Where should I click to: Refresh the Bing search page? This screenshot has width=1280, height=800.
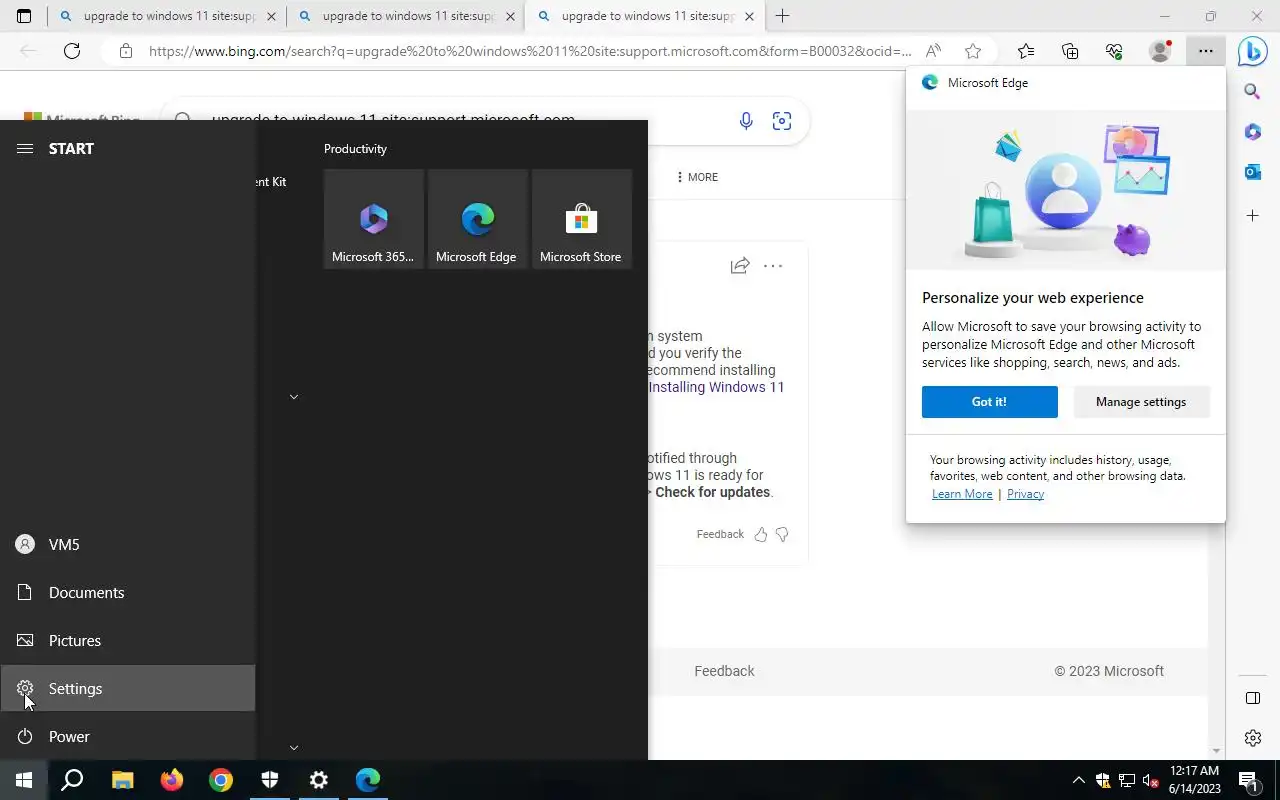tap(72, 51)
